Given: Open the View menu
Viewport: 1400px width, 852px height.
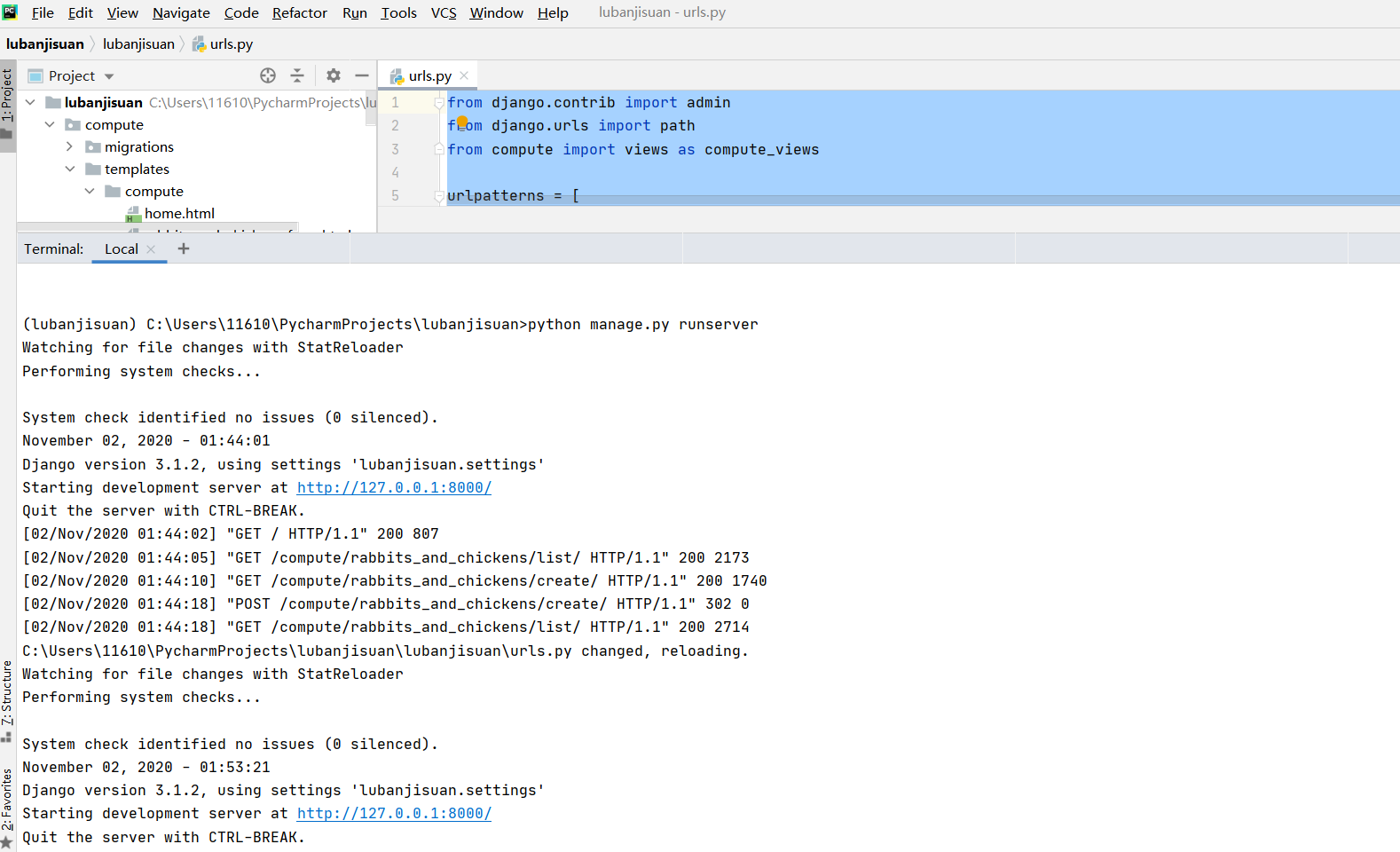Looking at the screenshot, I should coord(122,12).
